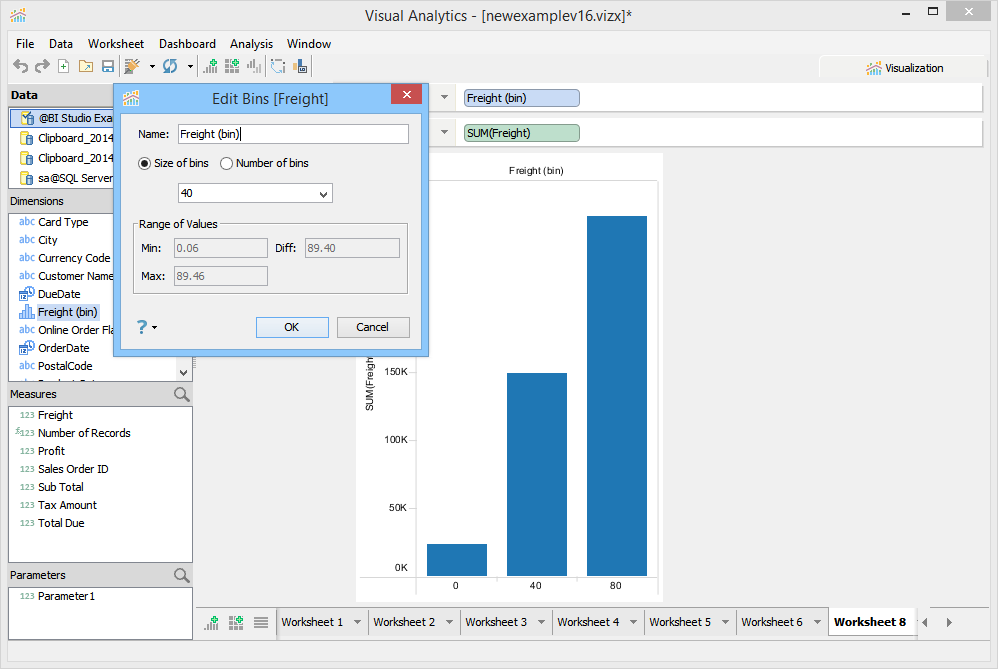
Task: Click the magnifier search icon in Measures
Action: (181, 395)
